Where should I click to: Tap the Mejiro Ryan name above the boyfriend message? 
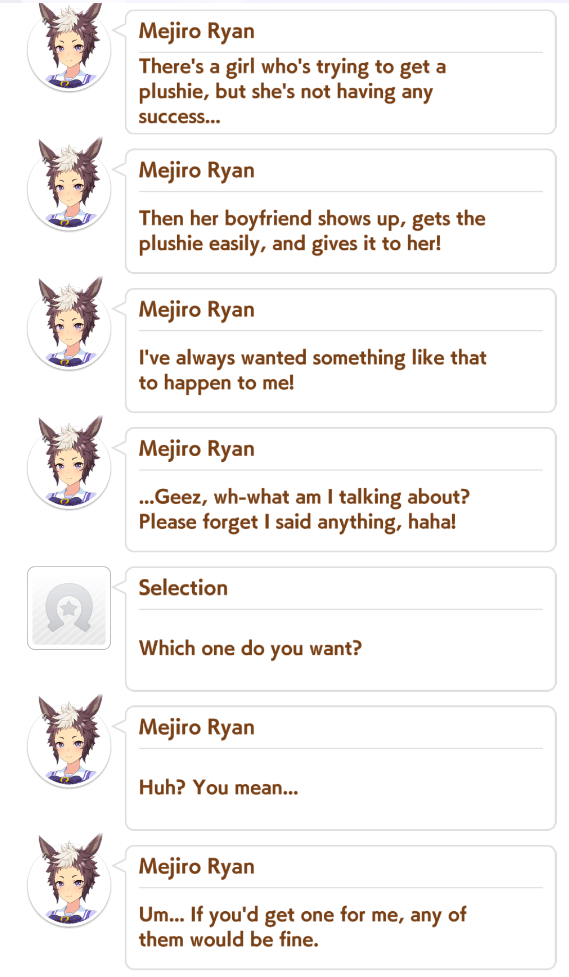(x=196, y=170)
